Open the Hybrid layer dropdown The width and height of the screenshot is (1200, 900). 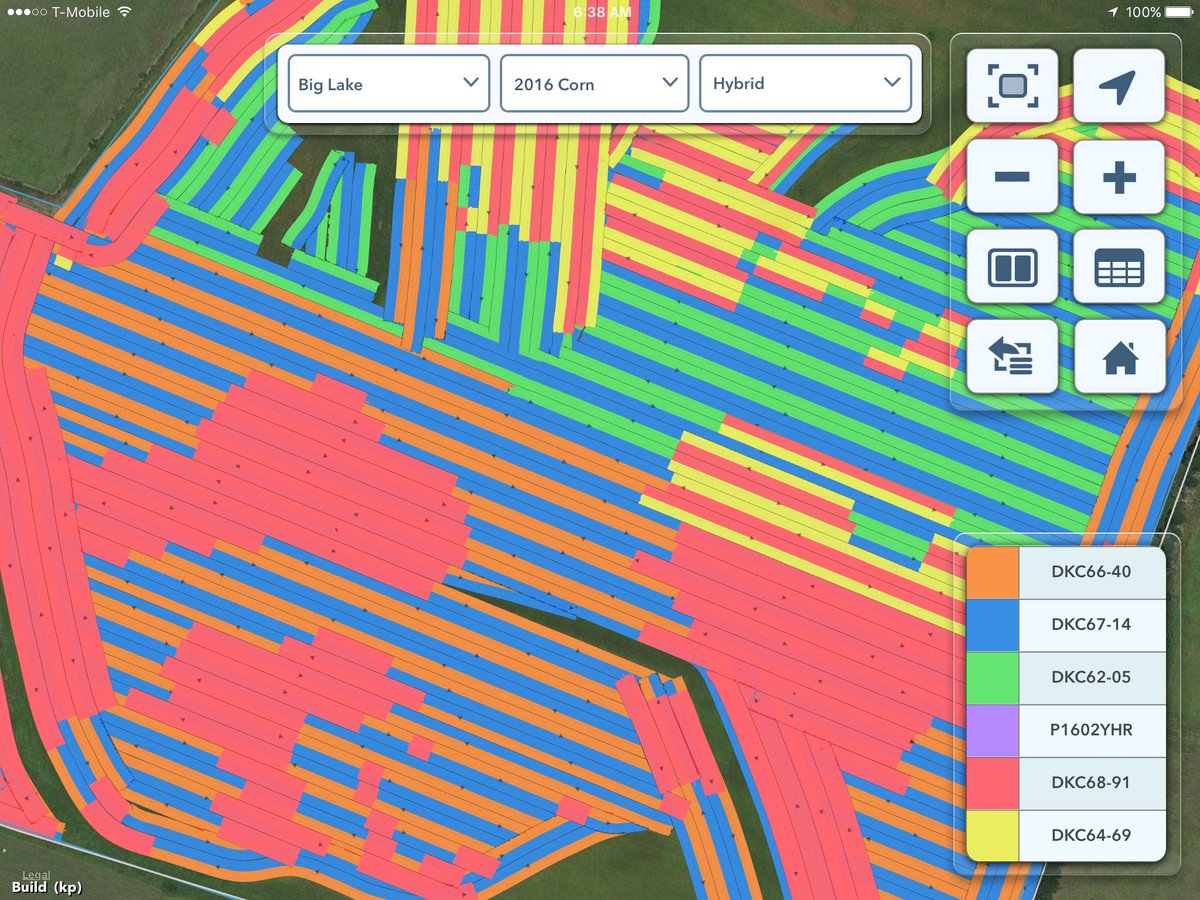tap(805, 83)
